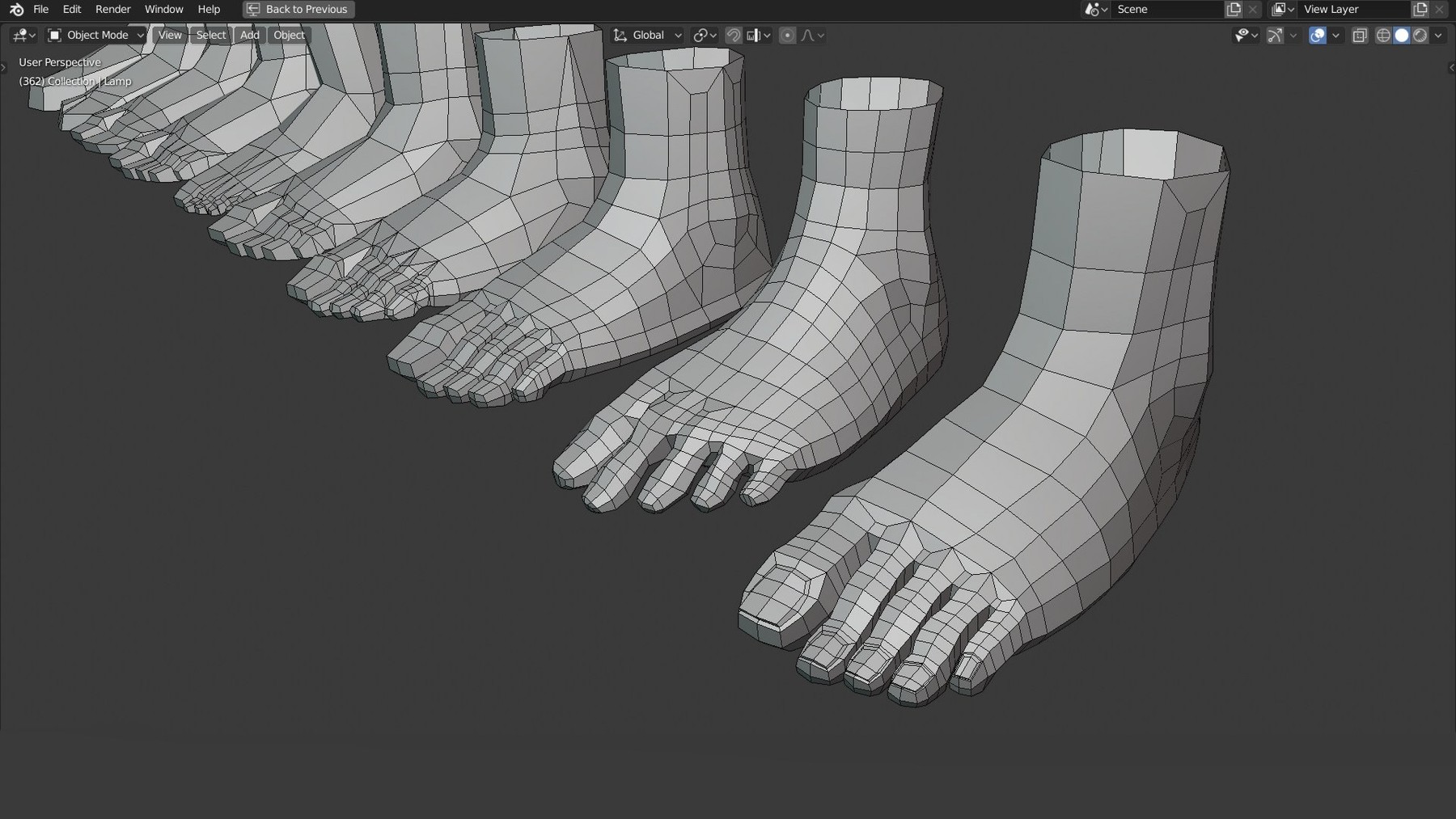The width and height of the screenshot is (1456, 819).
Task: Toggle X-Ray viewport mode
Action: [1361, 35]
